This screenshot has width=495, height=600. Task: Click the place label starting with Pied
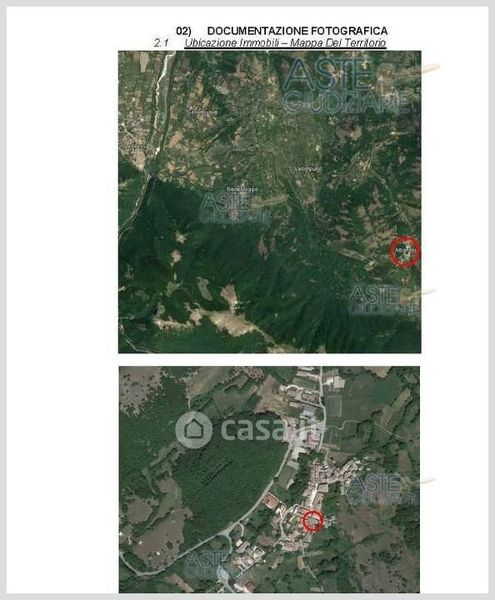(242, 189)
